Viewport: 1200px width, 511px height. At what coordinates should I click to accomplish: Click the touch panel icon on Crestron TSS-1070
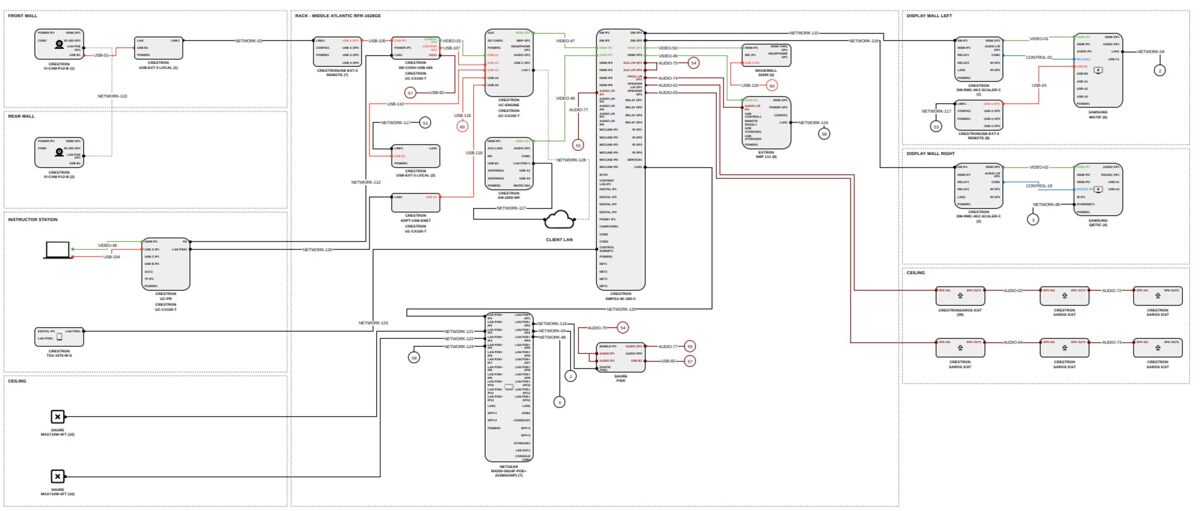point(60,337)
